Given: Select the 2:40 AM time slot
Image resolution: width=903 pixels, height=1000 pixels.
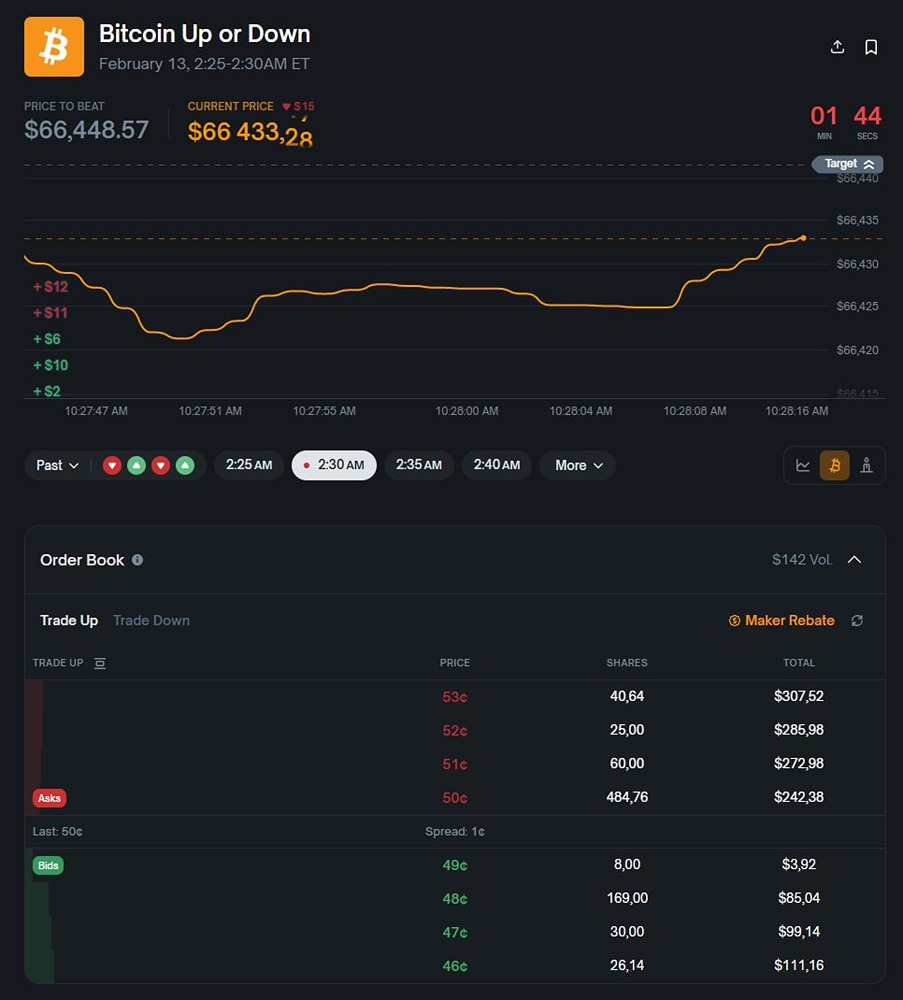Looking at the screenshot, I should tap(497, 465).
